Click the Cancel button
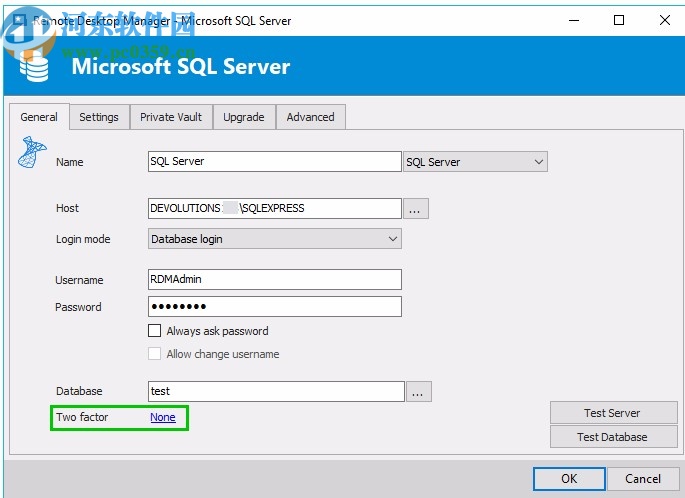 (x=643, y=479)
